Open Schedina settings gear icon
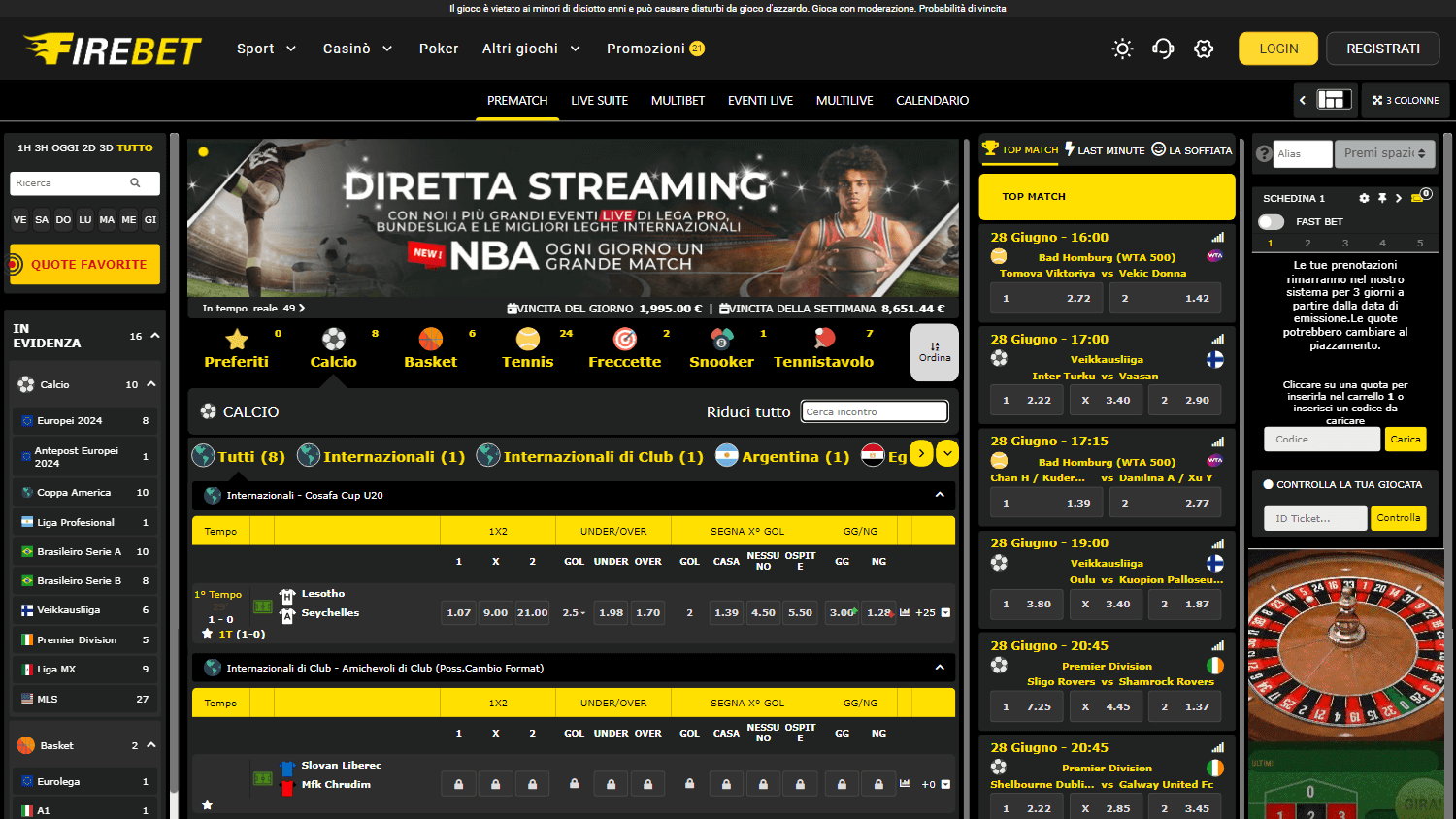Viewport: 1456px width, 819px height. 1364,198
